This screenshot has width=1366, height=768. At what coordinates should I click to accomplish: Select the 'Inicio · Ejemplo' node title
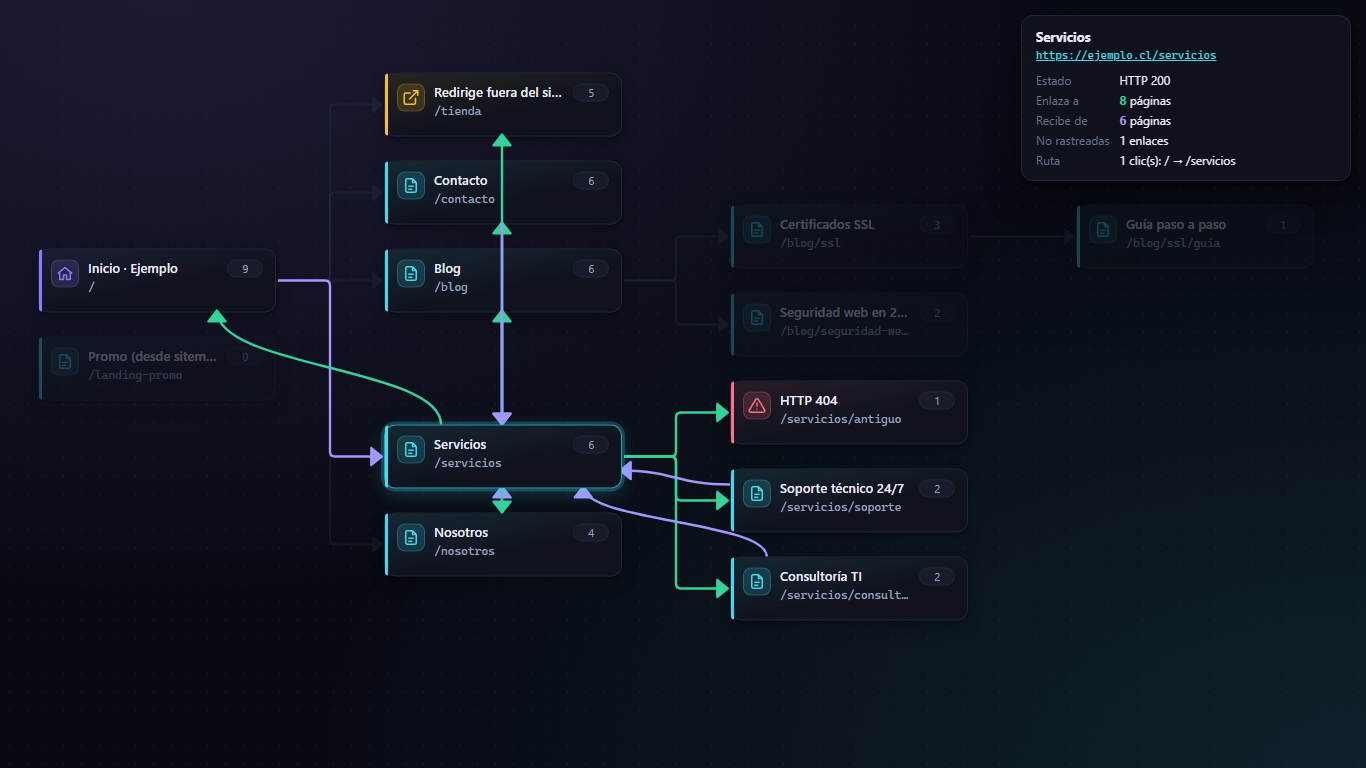tap(133, 269)
